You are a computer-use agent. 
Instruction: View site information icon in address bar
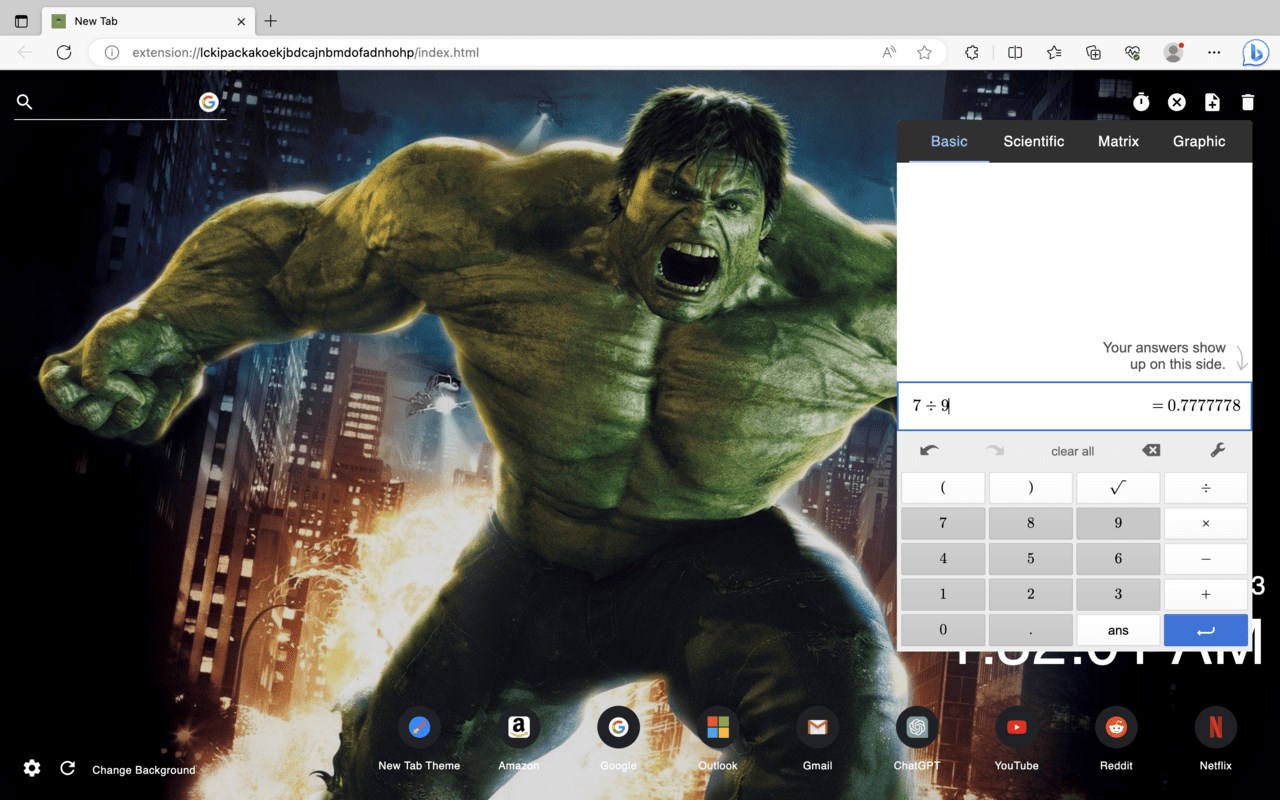tap(112, 52)
